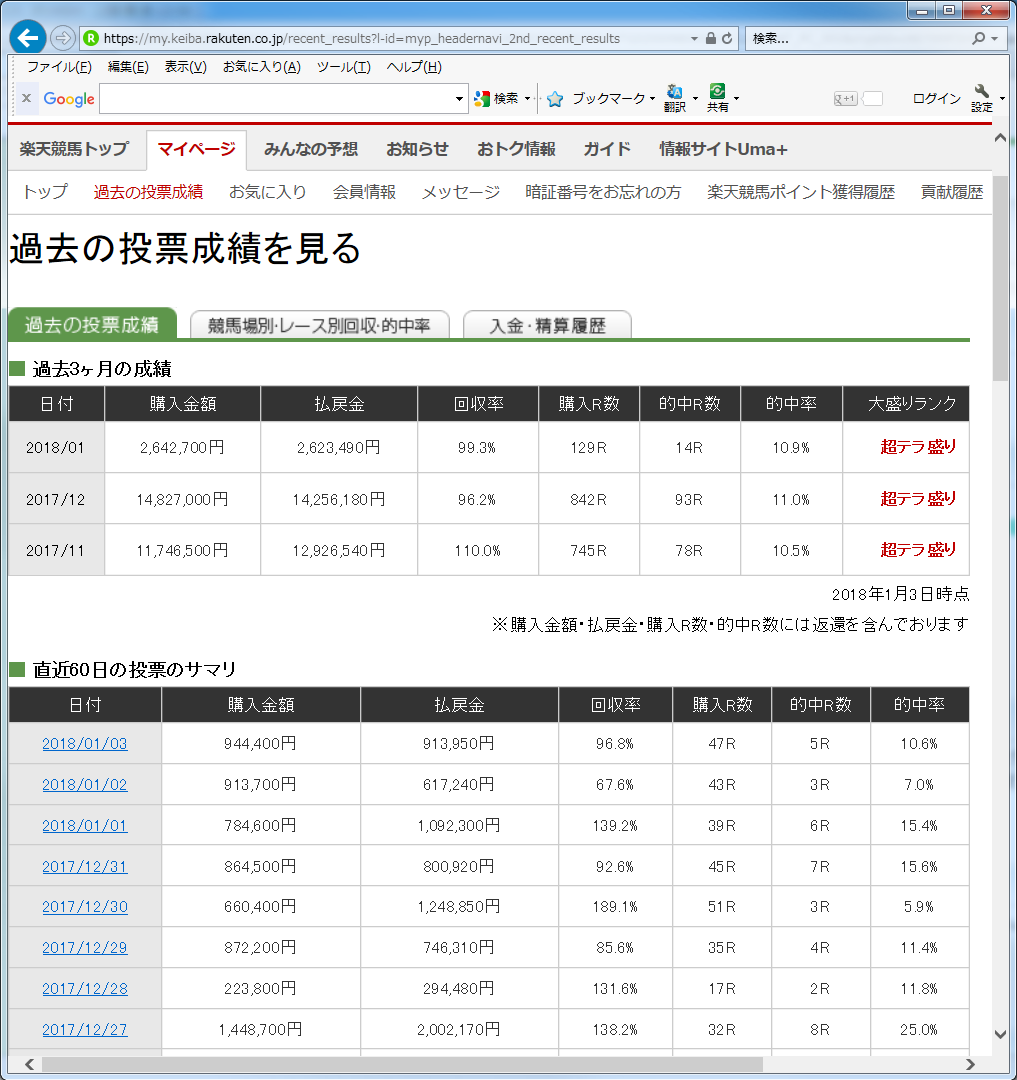Expand the ブックマーク dropdown arrow
This screenshot has width=1017, height=1080.
tap(652, 98)
